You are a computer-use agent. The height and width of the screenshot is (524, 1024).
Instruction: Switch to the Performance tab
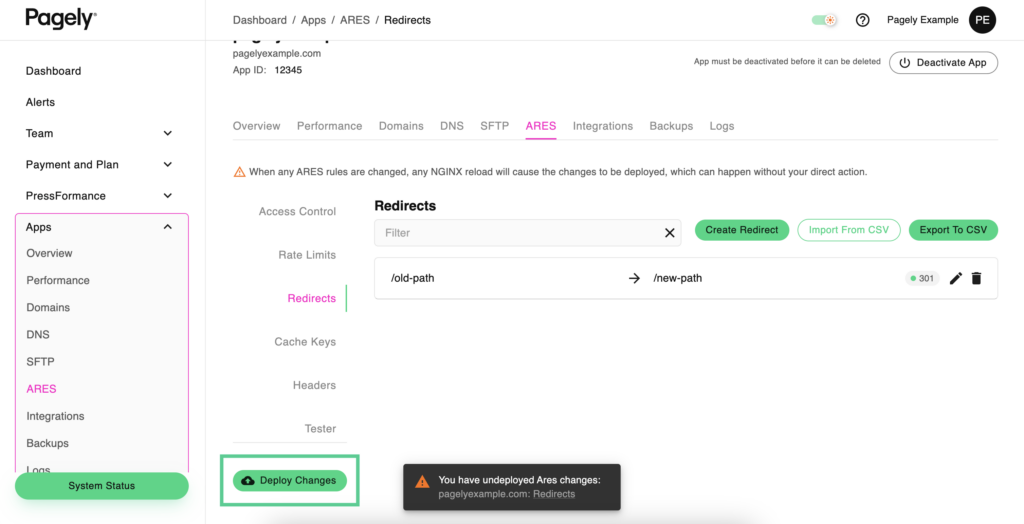coord(330,126)
